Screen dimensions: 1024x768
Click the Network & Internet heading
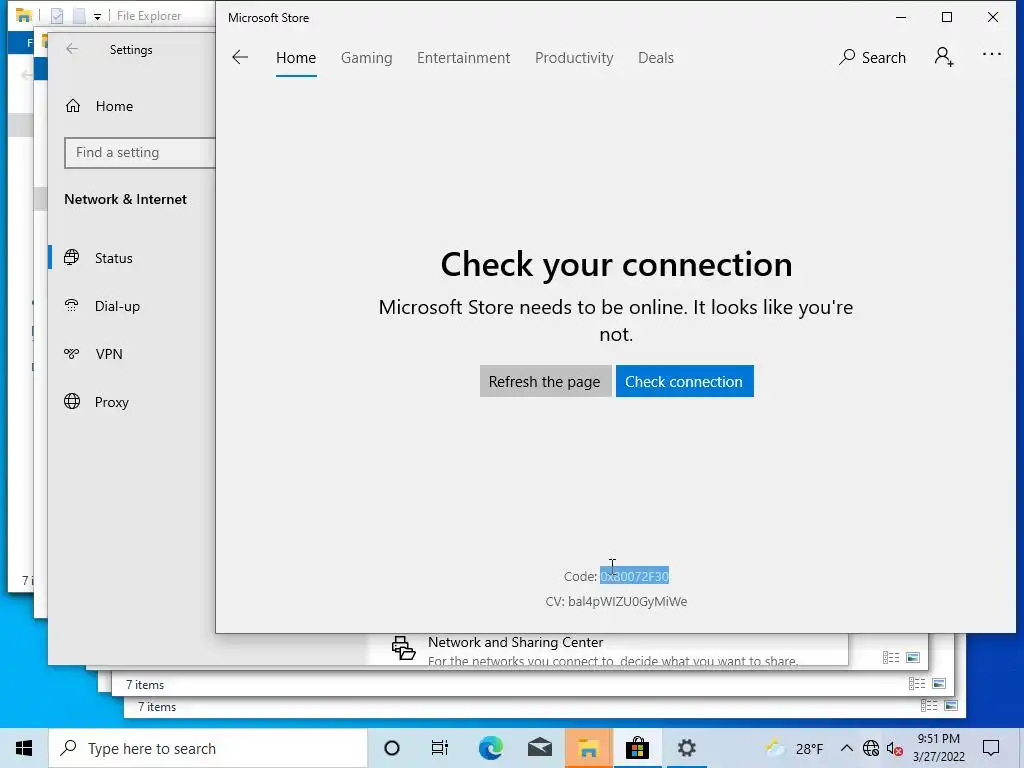click(x=125, y=199)
